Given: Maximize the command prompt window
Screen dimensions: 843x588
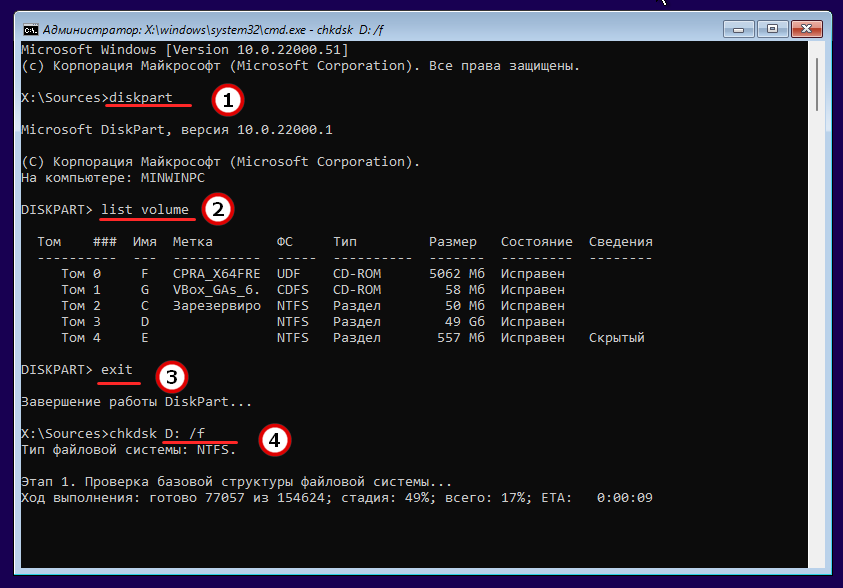Looking at the screenshot, I should pyautogui.click(x=772, y=29).
